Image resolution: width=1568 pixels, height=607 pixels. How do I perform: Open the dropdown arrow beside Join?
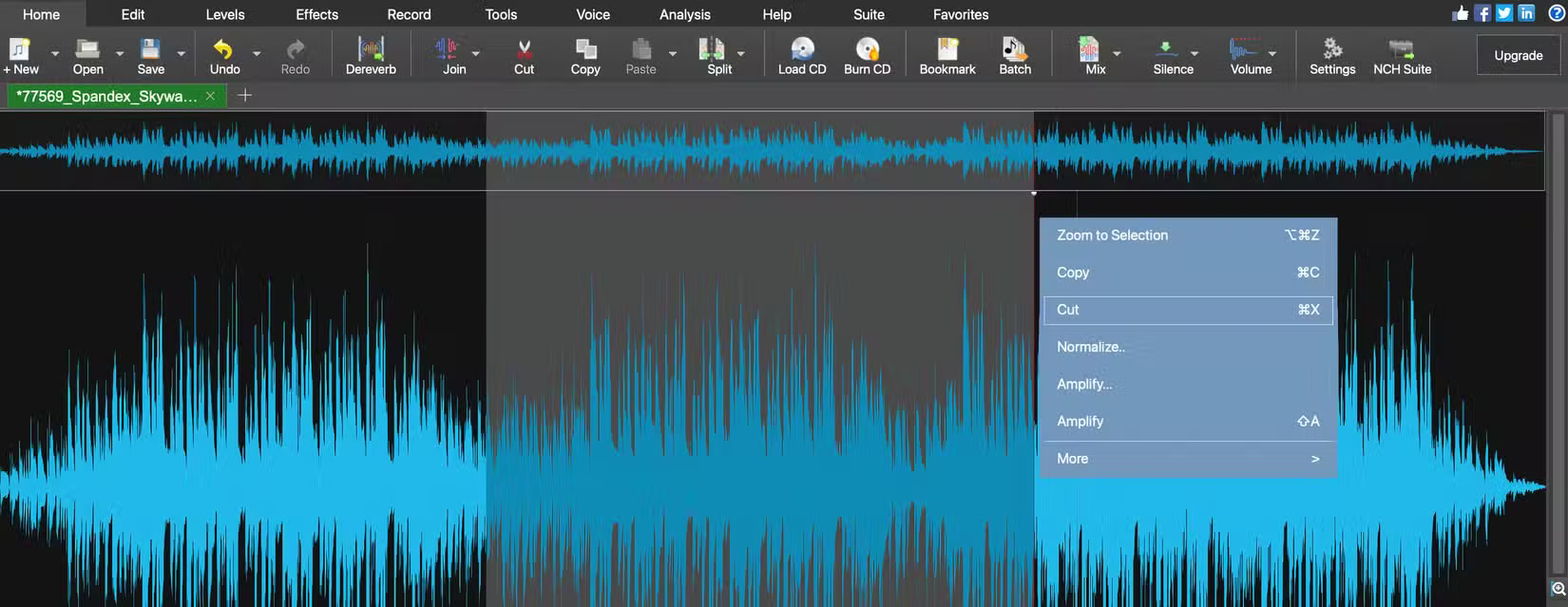(x=476, y=54)
